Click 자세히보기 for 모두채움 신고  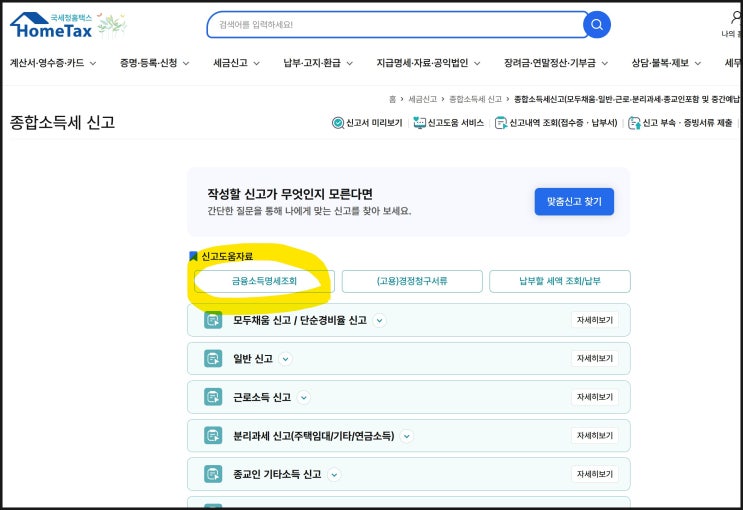click(x=595, y=320)
